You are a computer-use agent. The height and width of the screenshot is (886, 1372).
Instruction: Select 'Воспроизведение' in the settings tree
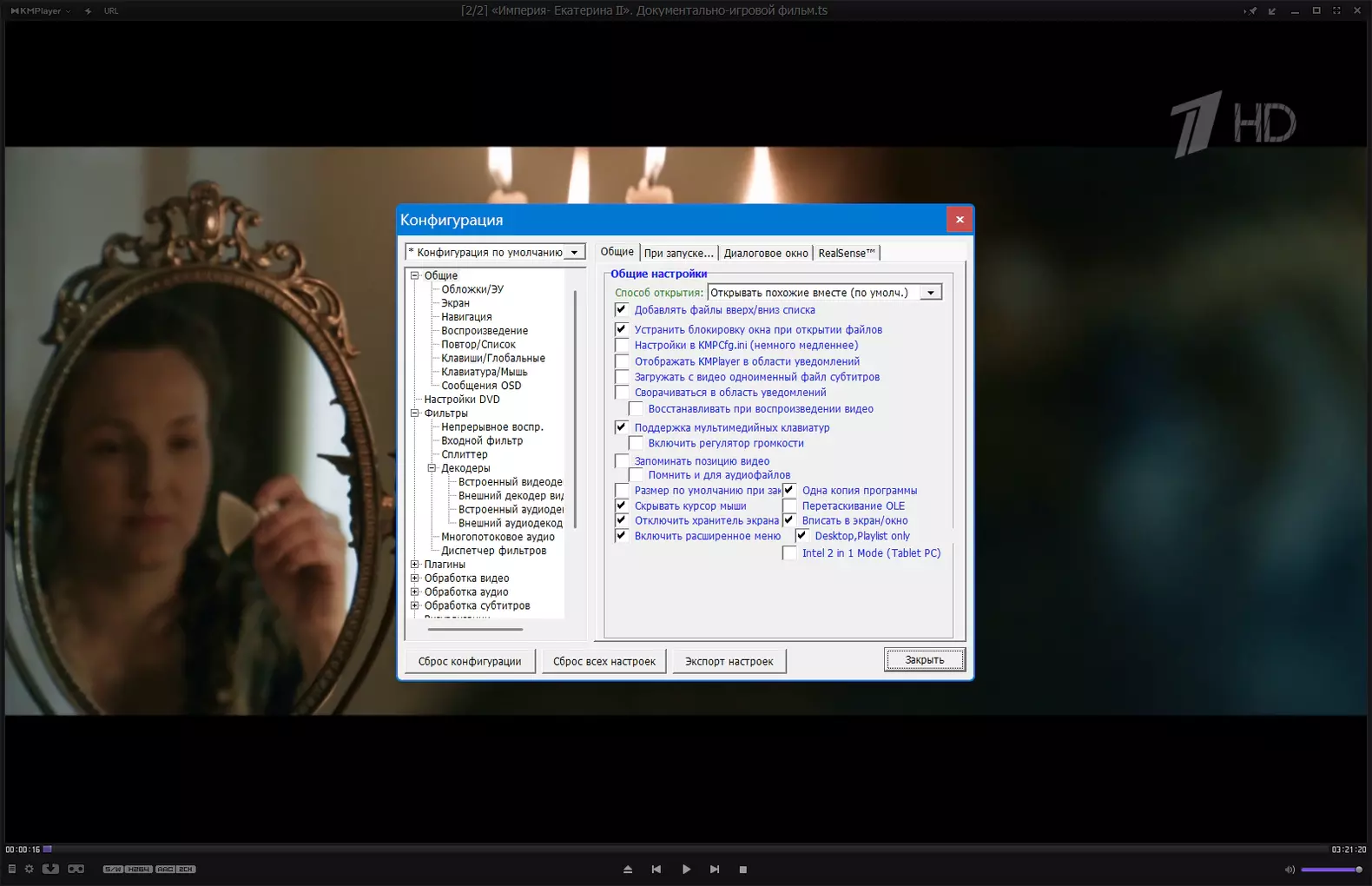pos(485,331)
